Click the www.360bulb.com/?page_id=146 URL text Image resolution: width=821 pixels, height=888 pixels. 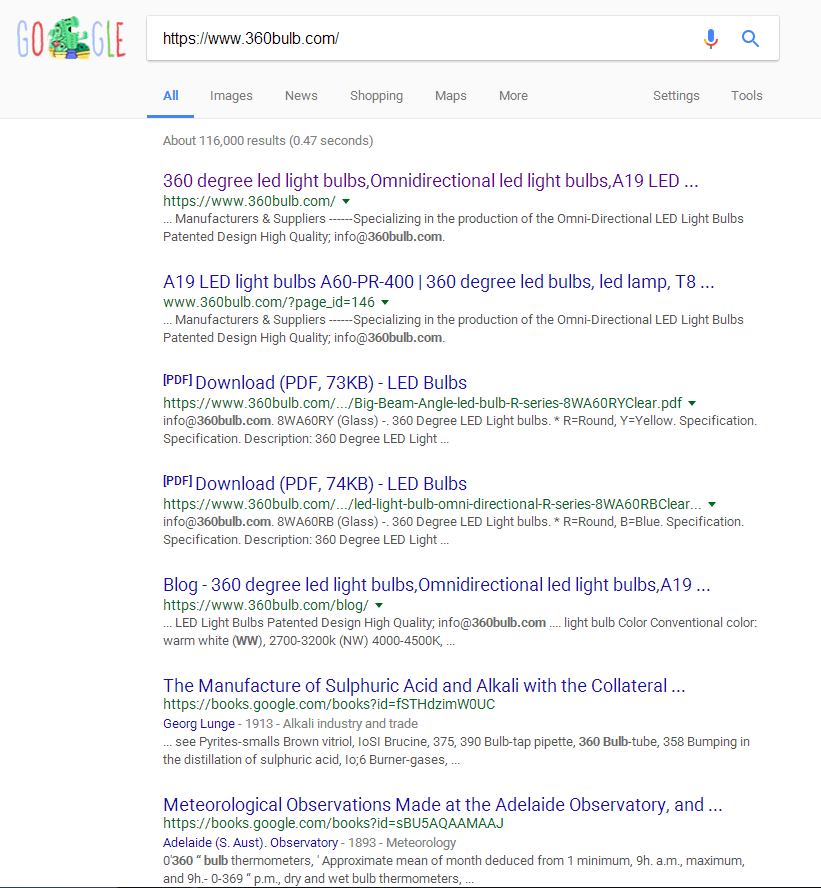pos(269,302)
